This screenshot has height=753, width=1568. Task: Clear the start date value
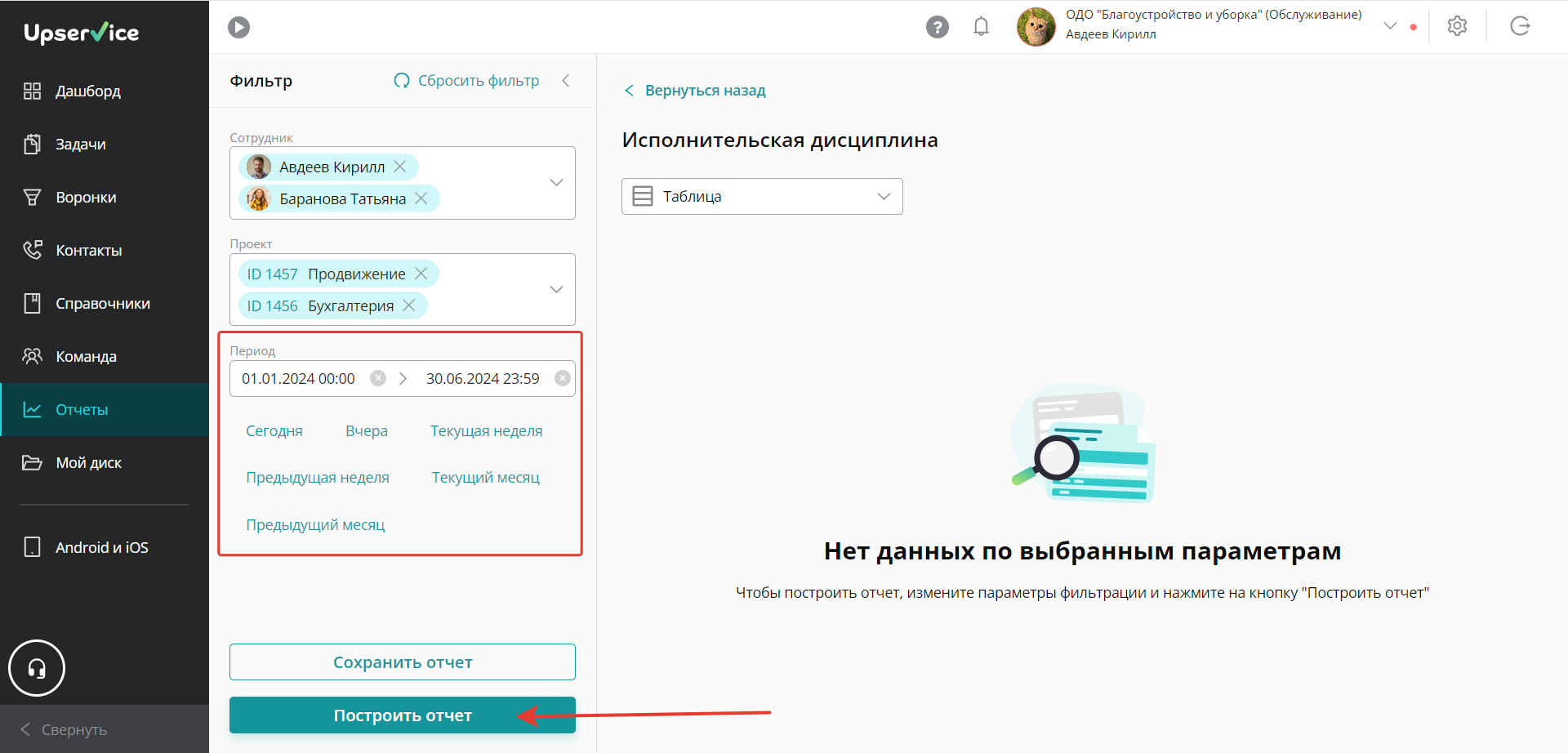378,378
